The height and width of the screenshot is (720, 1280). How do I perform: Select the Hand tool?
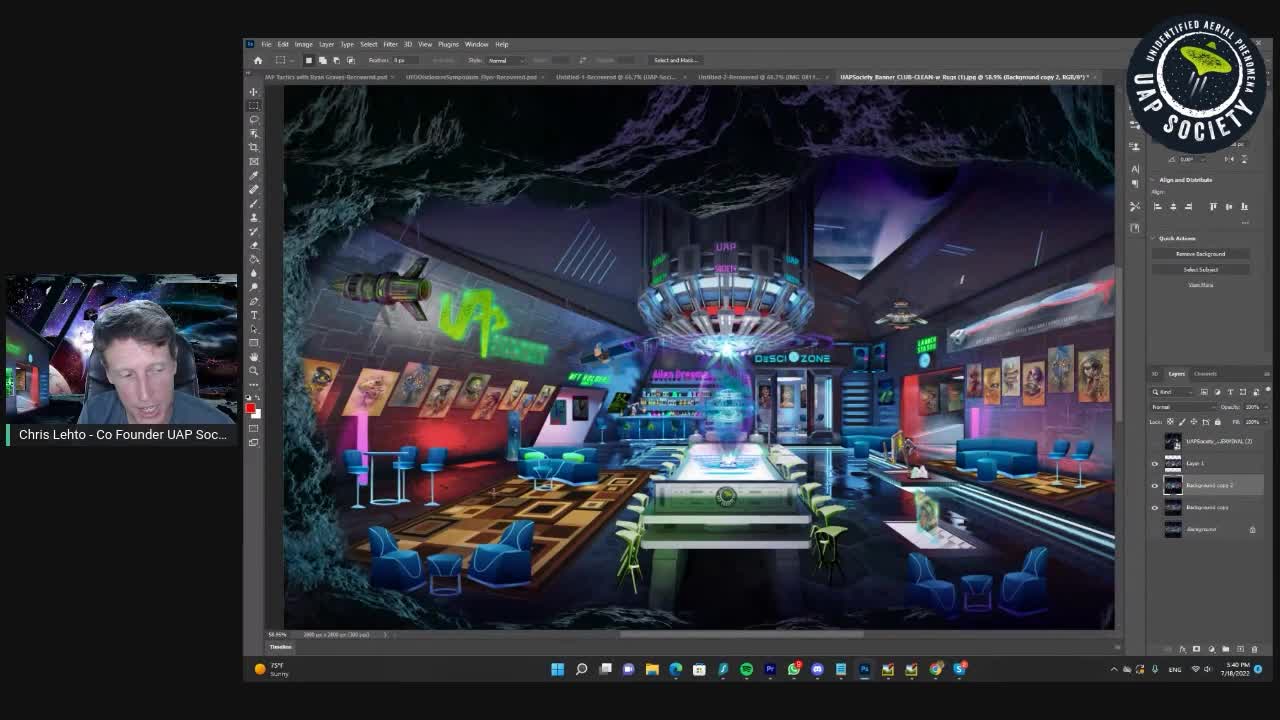[x=253, y=357]
